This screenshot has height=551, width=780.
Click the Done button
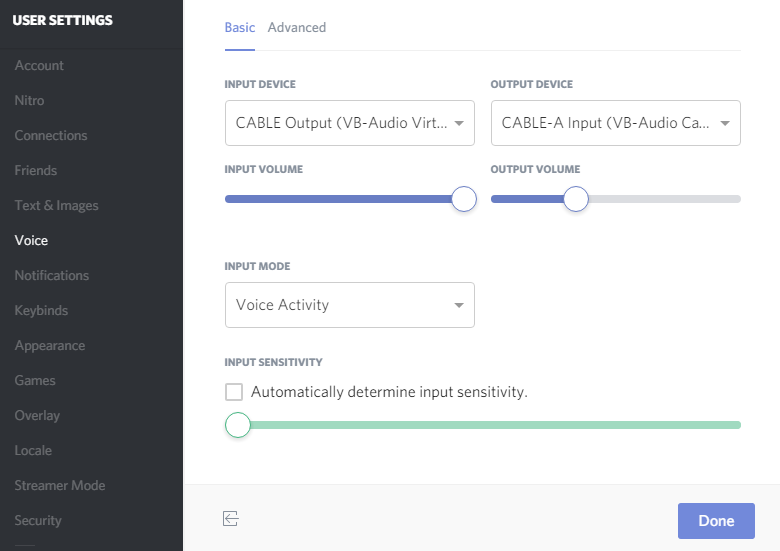[716, 521]
